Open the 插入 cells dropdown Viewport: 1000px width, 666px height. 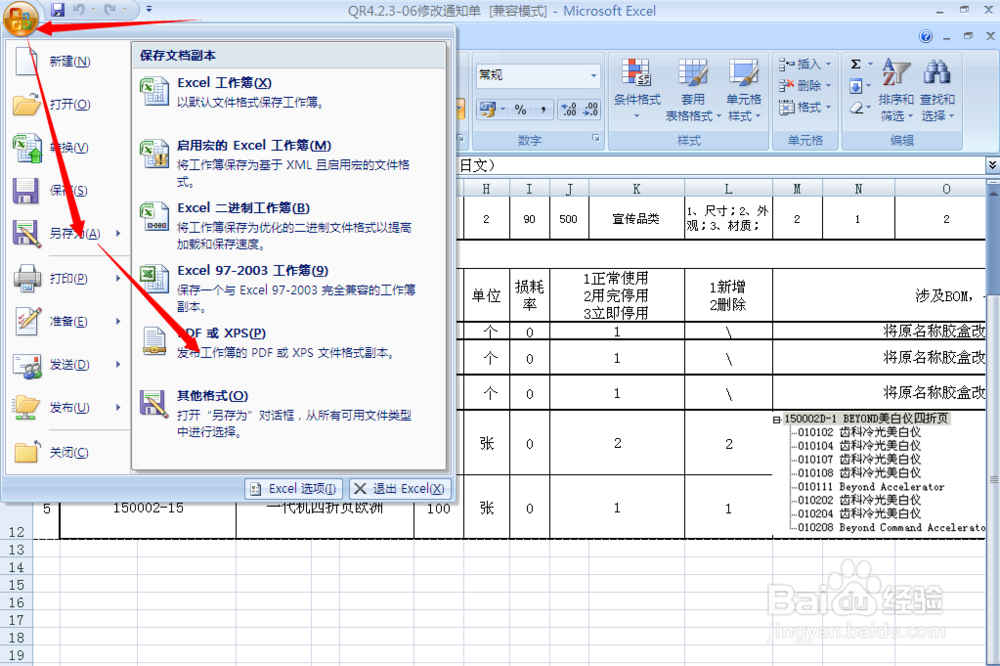tap(805, 64)
